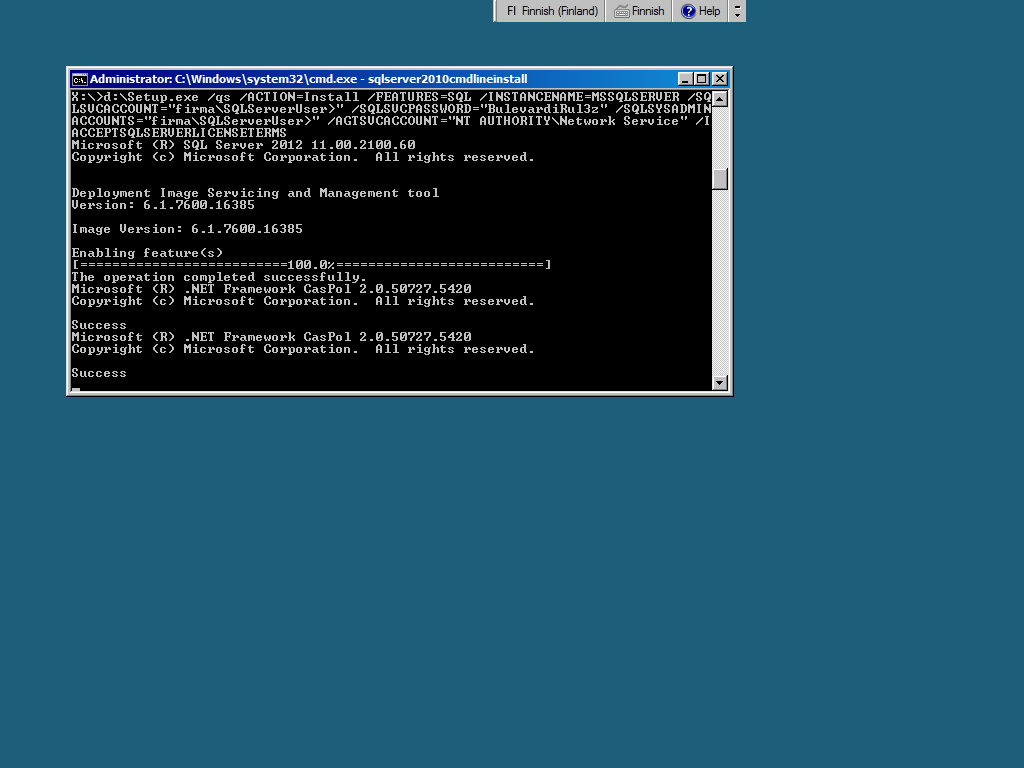The image size is (1024, 768).
Task: Click the 100.0% progress bar line
Action: pyautogui.click(x=311, y=265)
